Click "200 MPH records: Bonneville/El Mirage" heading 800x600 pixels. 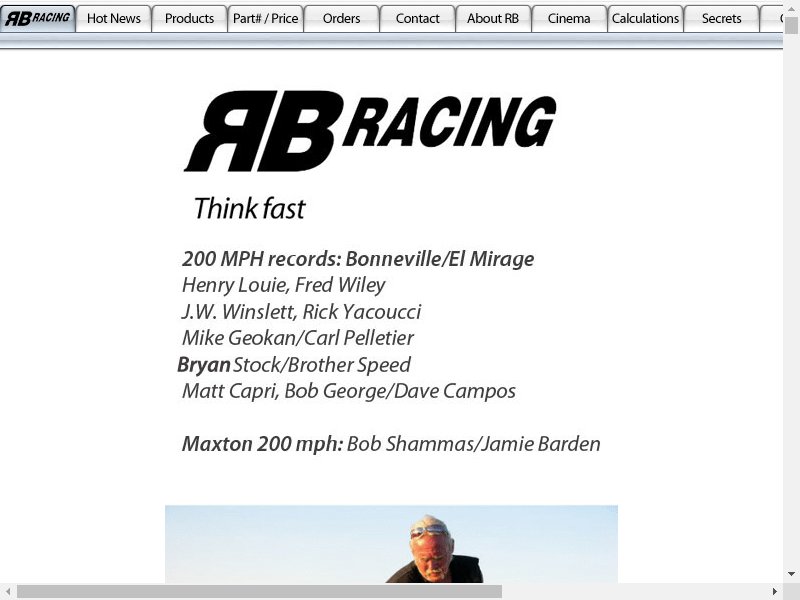pos(358,259)
